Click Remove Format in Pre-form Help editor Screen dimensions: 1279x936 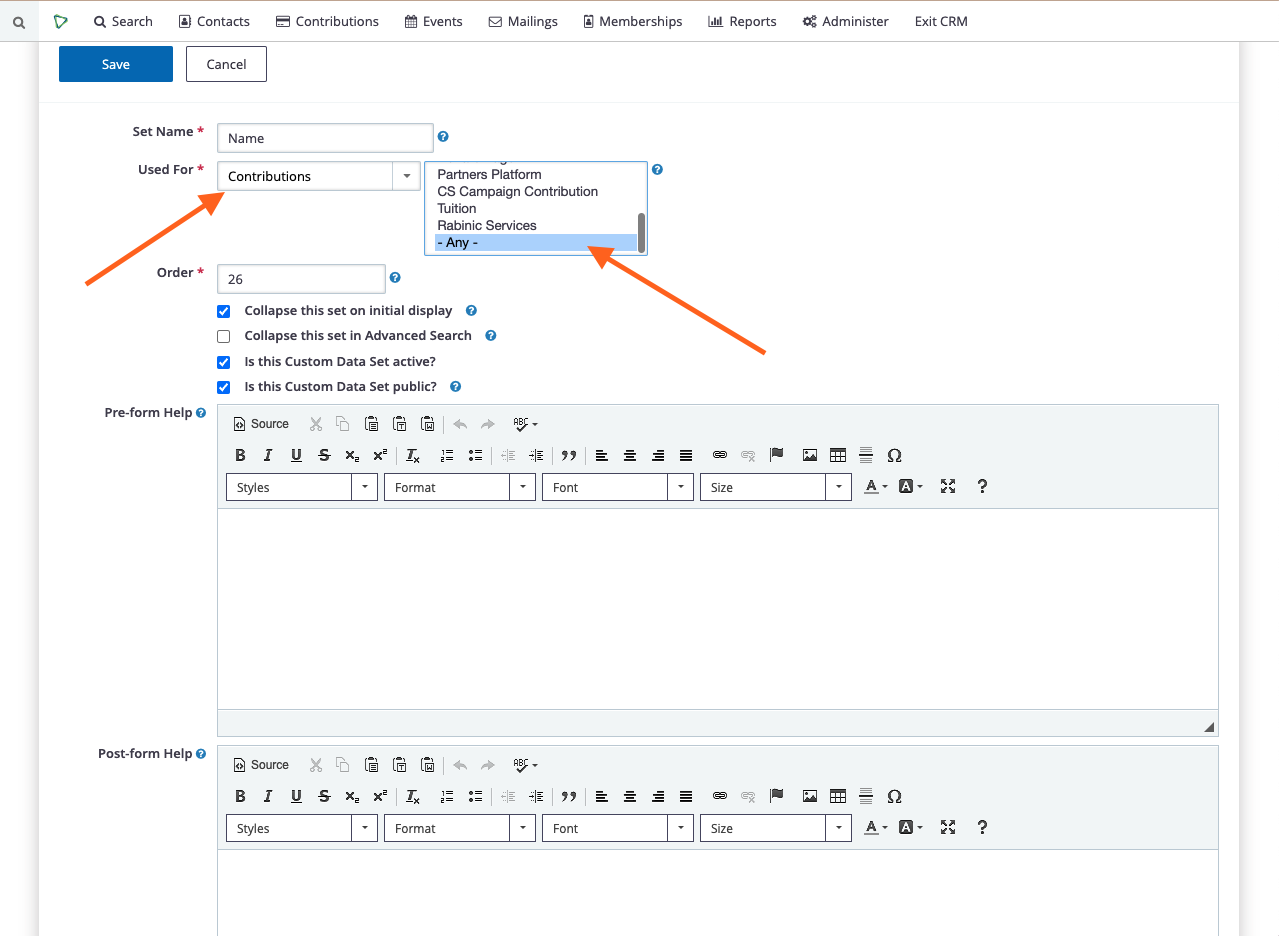(413, 455)
